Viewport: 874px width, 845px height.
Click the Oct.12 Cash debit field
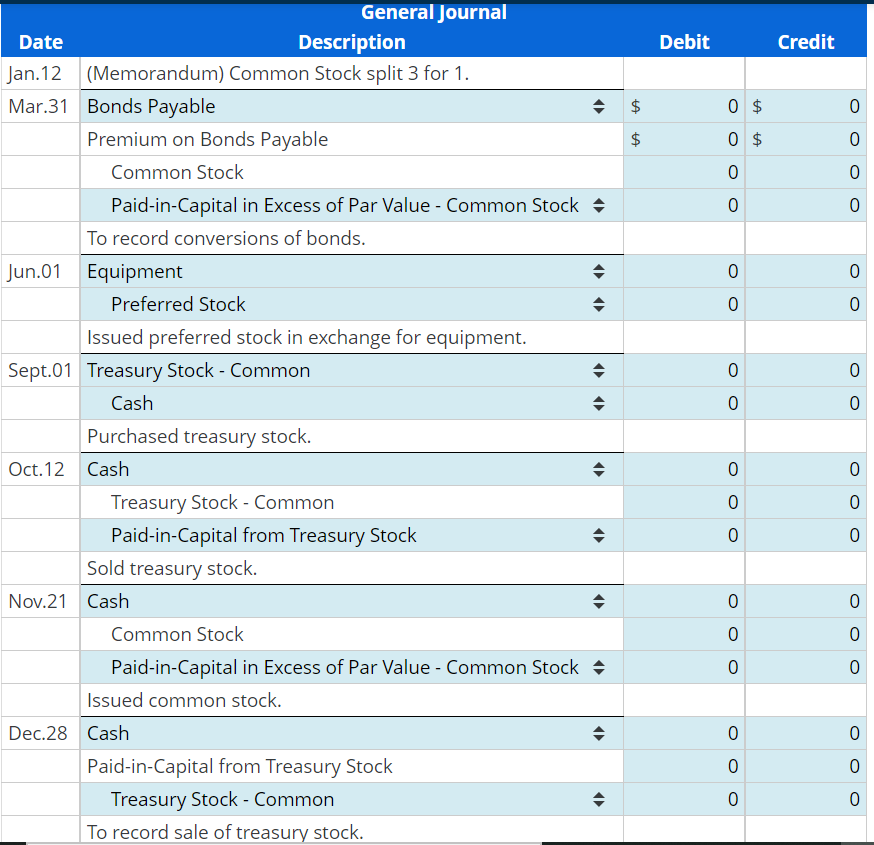tap(684, 469)
